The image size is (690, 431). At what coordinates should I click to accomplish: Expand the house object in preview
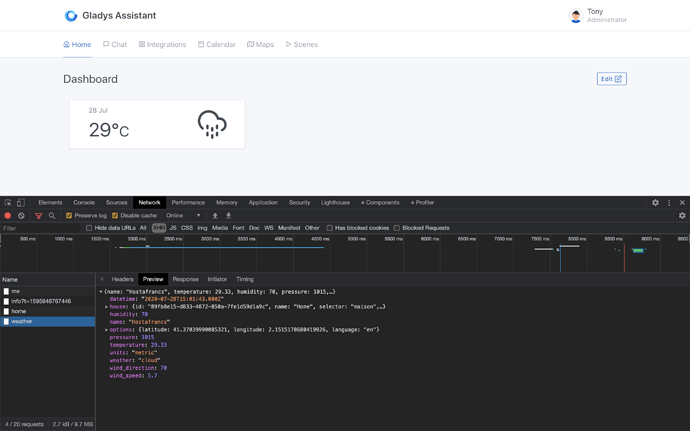coord(106,307)
